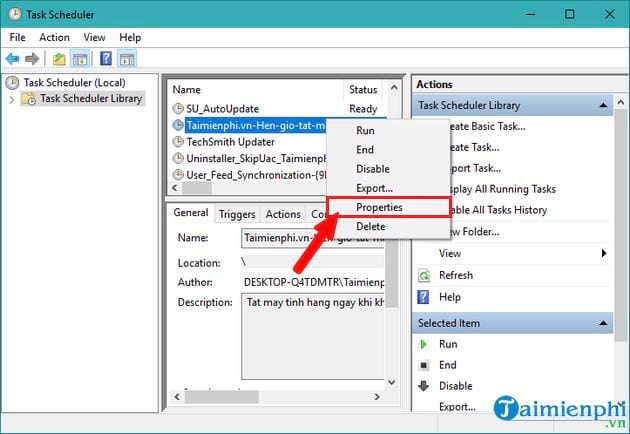Image resolution: width=630 pixels, height=434 pixels.
Task: Choose Disable from the context menu
Action: click(388, 169)
